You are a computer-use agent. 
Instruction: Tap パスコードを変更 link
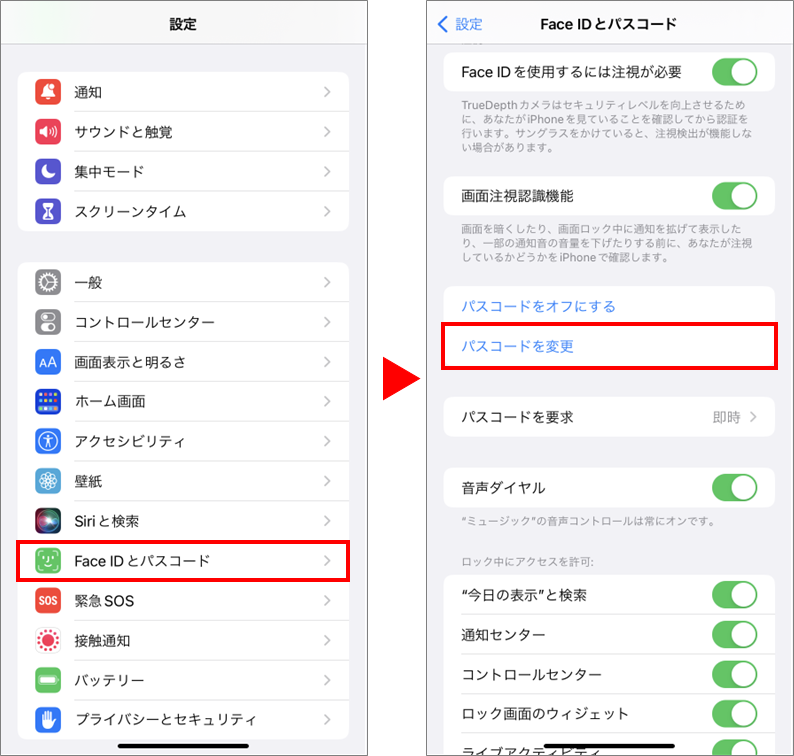[517, 346]
